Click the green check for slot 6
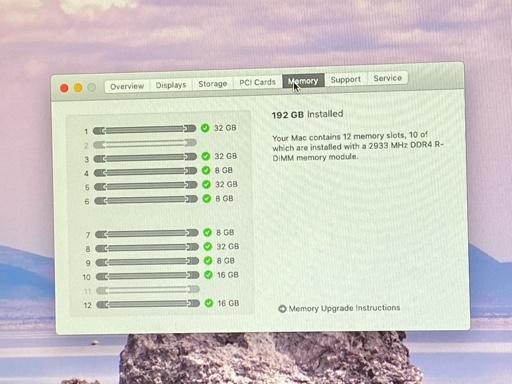 click(207, 199)
